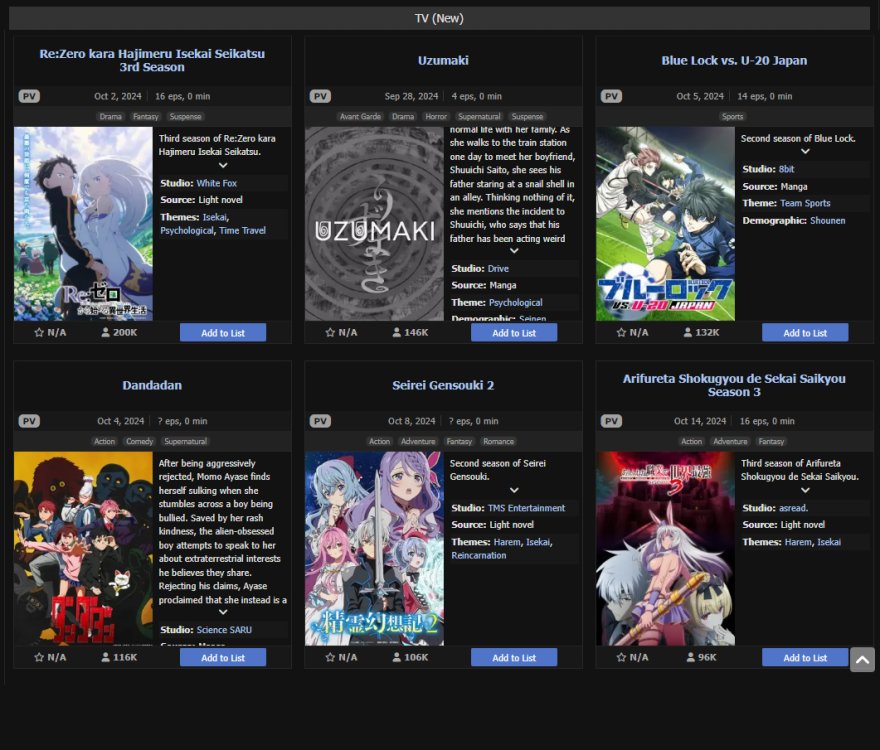Open the Science SARU studio link
This screenshot has height=750, width=880.
coord(224,630)
